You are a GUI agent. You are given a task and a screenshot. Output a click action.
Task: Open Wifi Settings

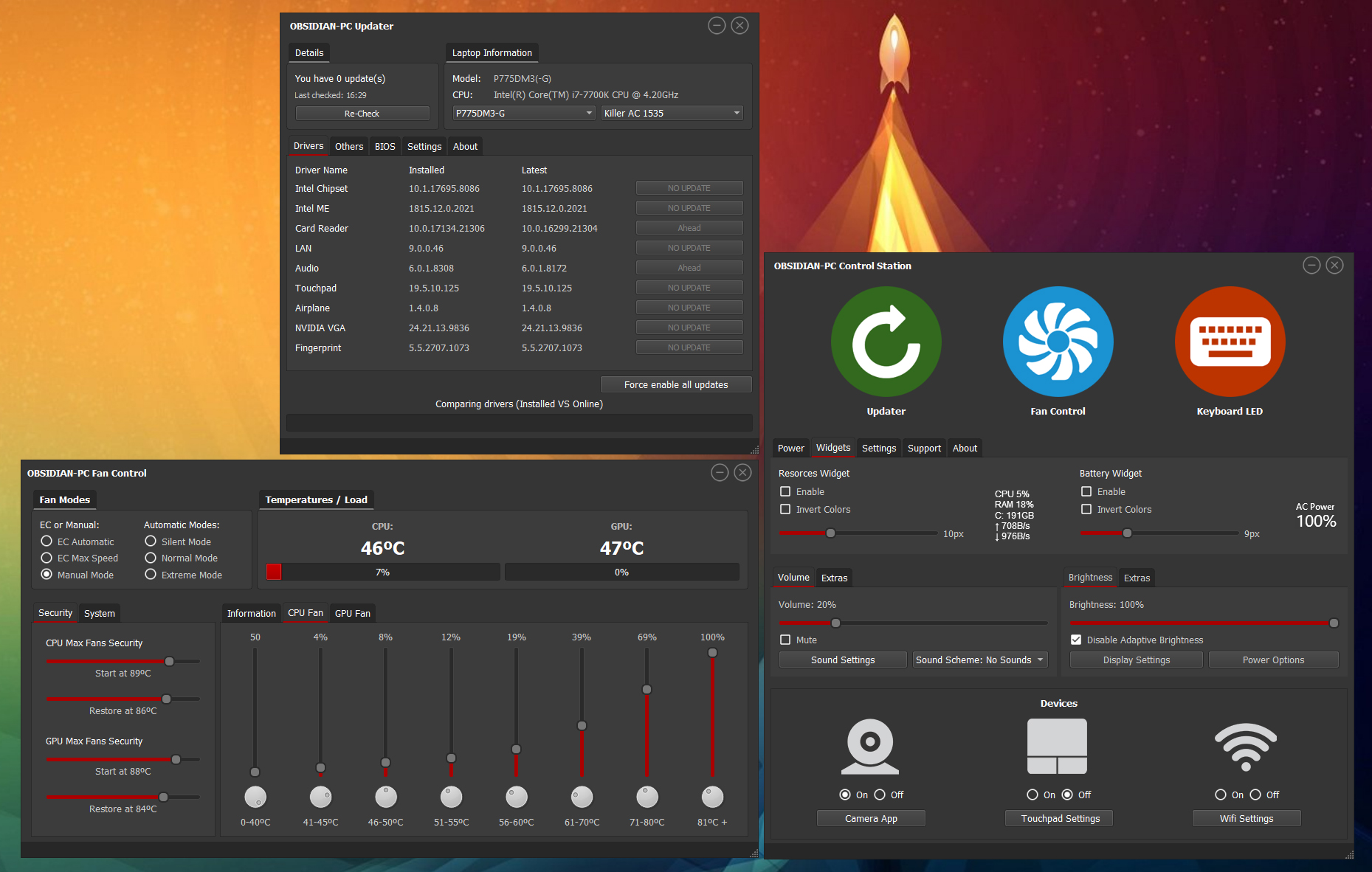tap(1247, 818)
